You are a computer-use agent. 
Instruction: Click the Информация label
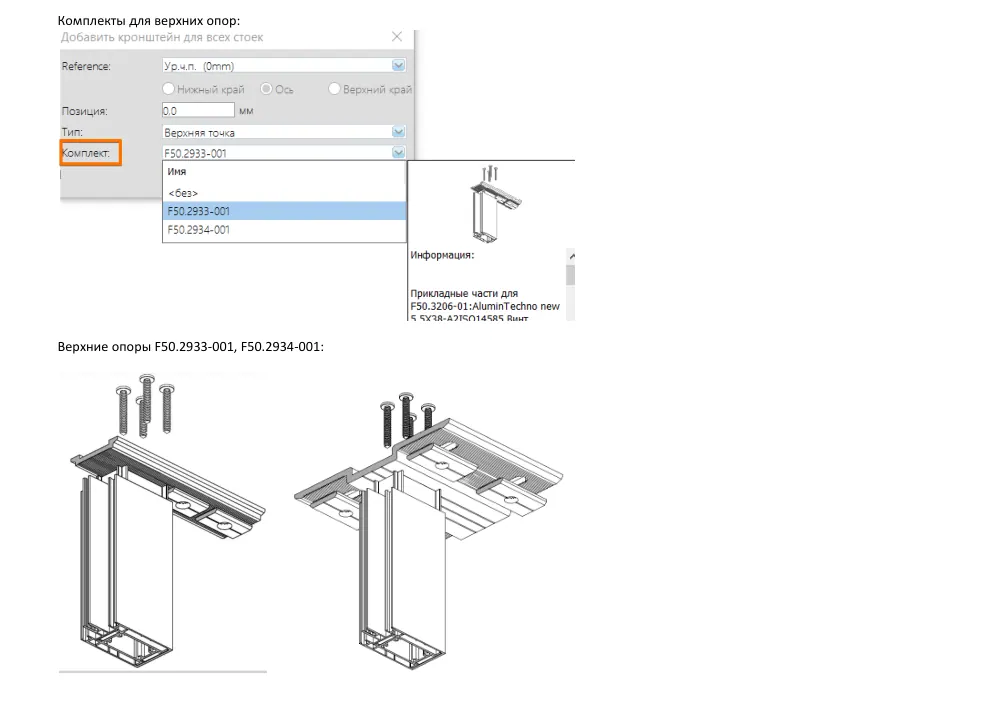pyautogui.click(x=442, y=255)
